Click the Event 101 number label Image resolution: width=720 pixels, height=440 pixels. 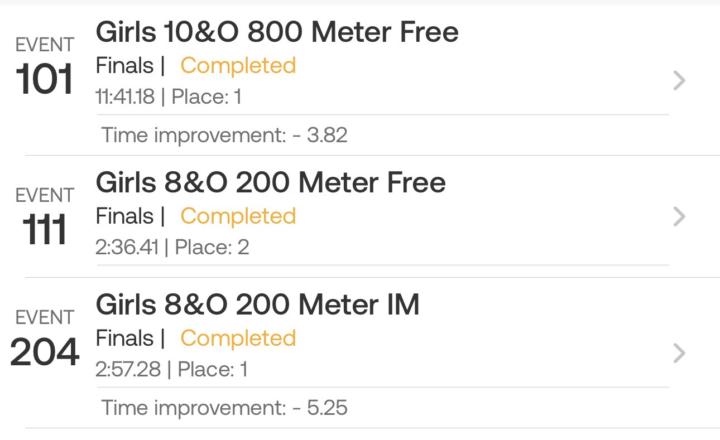click(x=45, y=82)
